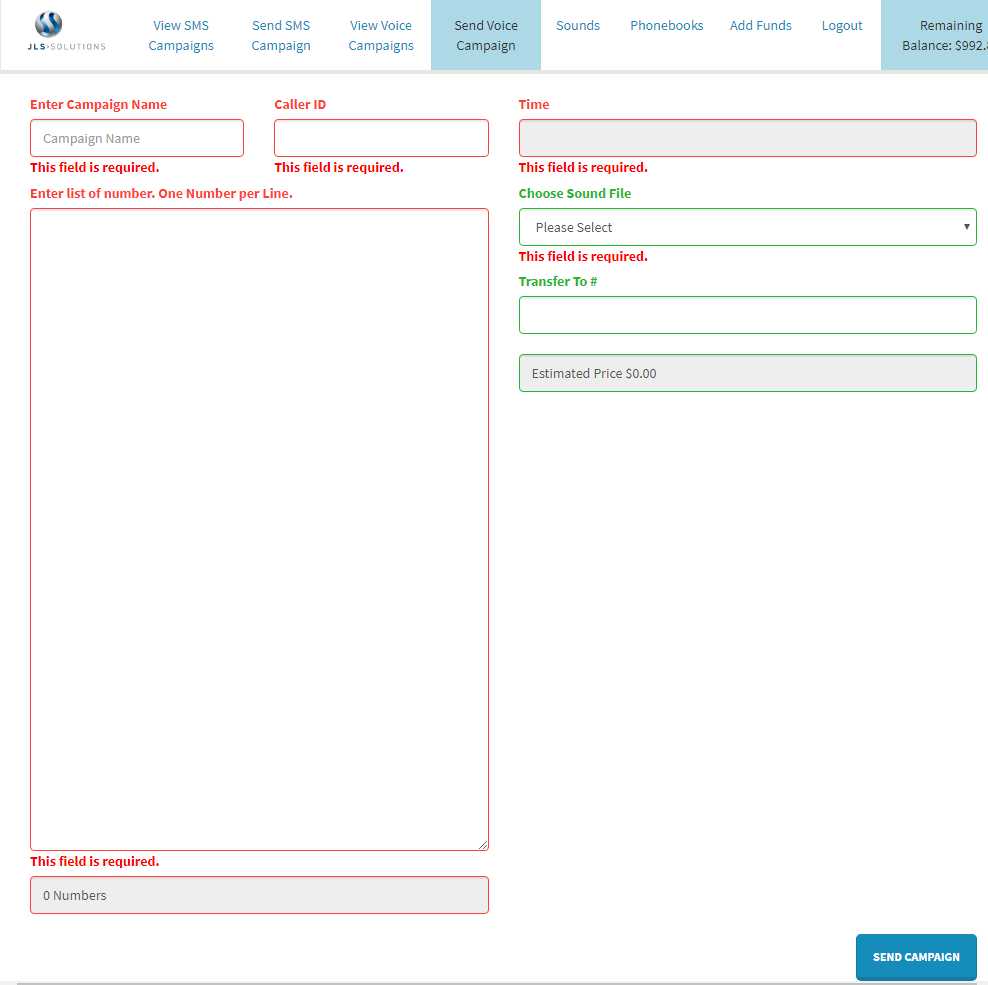Open the Add Funds page
The height and width of the screenshot is (985, 988).
point(761,25)
